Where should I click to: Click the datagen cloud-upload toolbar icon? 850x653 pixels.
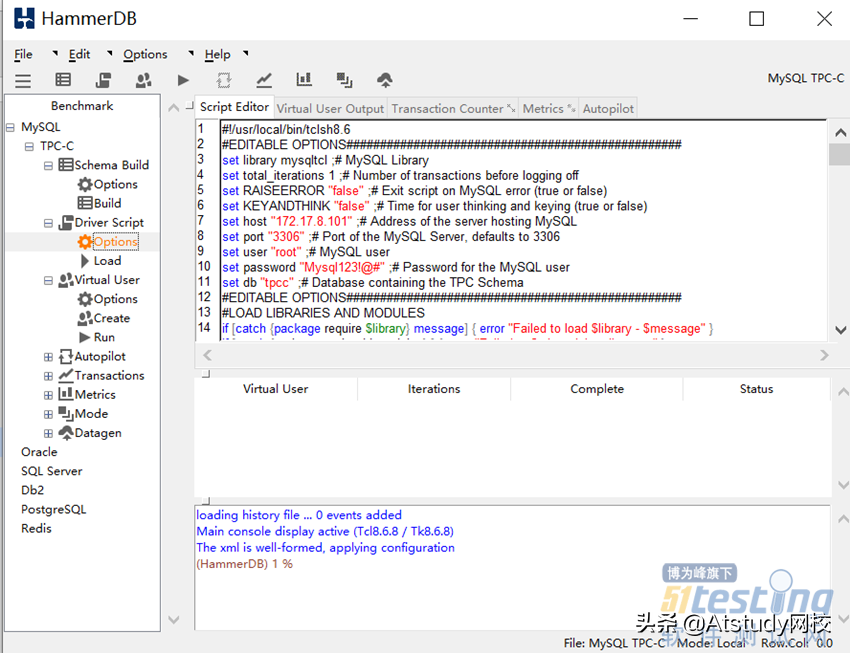click(x=385, y=80)
